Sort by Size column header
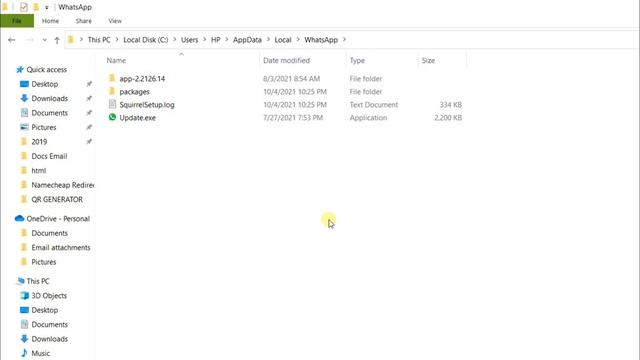 [x=428, y=60]
